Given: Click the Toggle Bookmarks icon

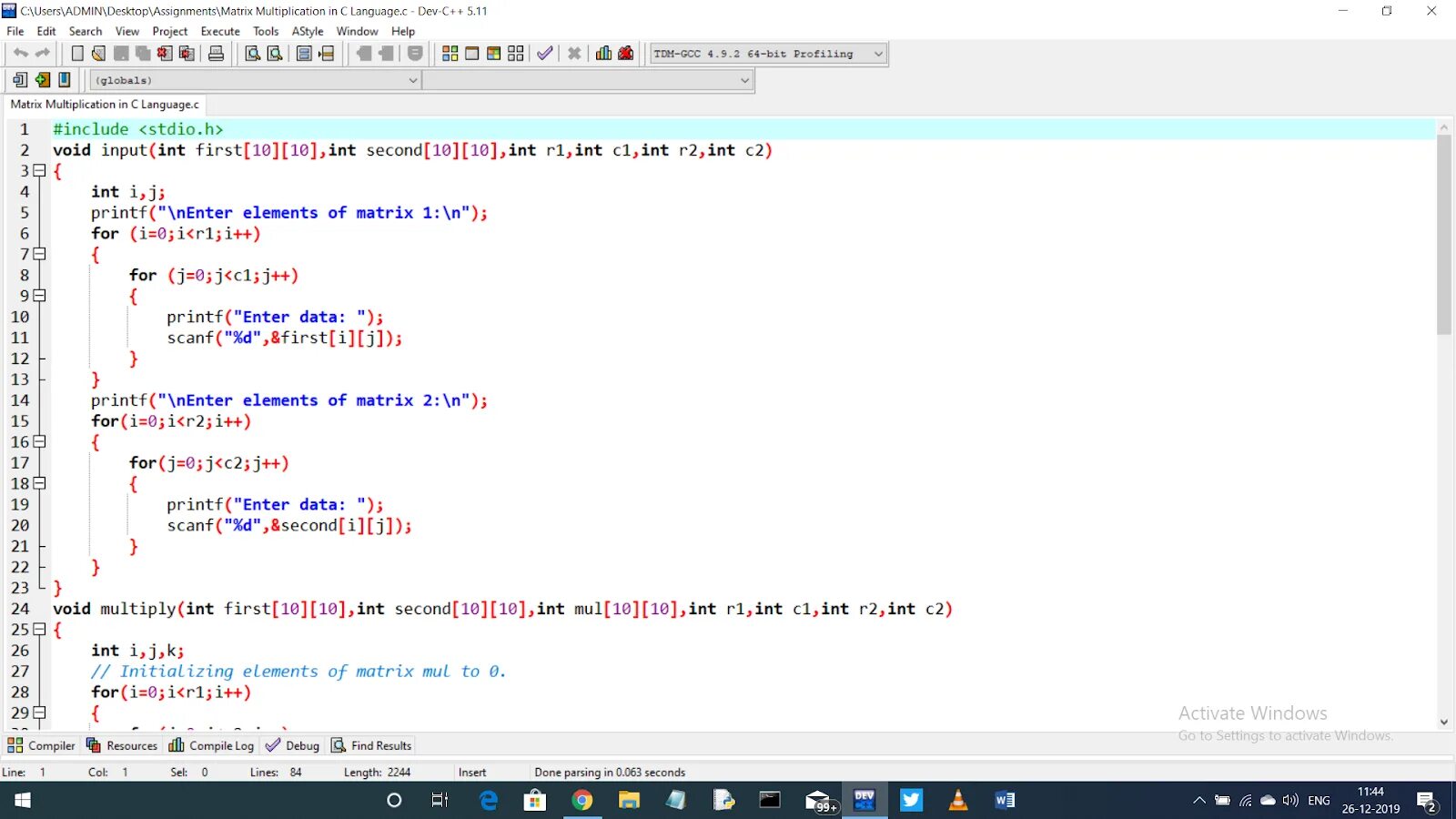Looking at the screenshot, I should (x=42, y=80).
